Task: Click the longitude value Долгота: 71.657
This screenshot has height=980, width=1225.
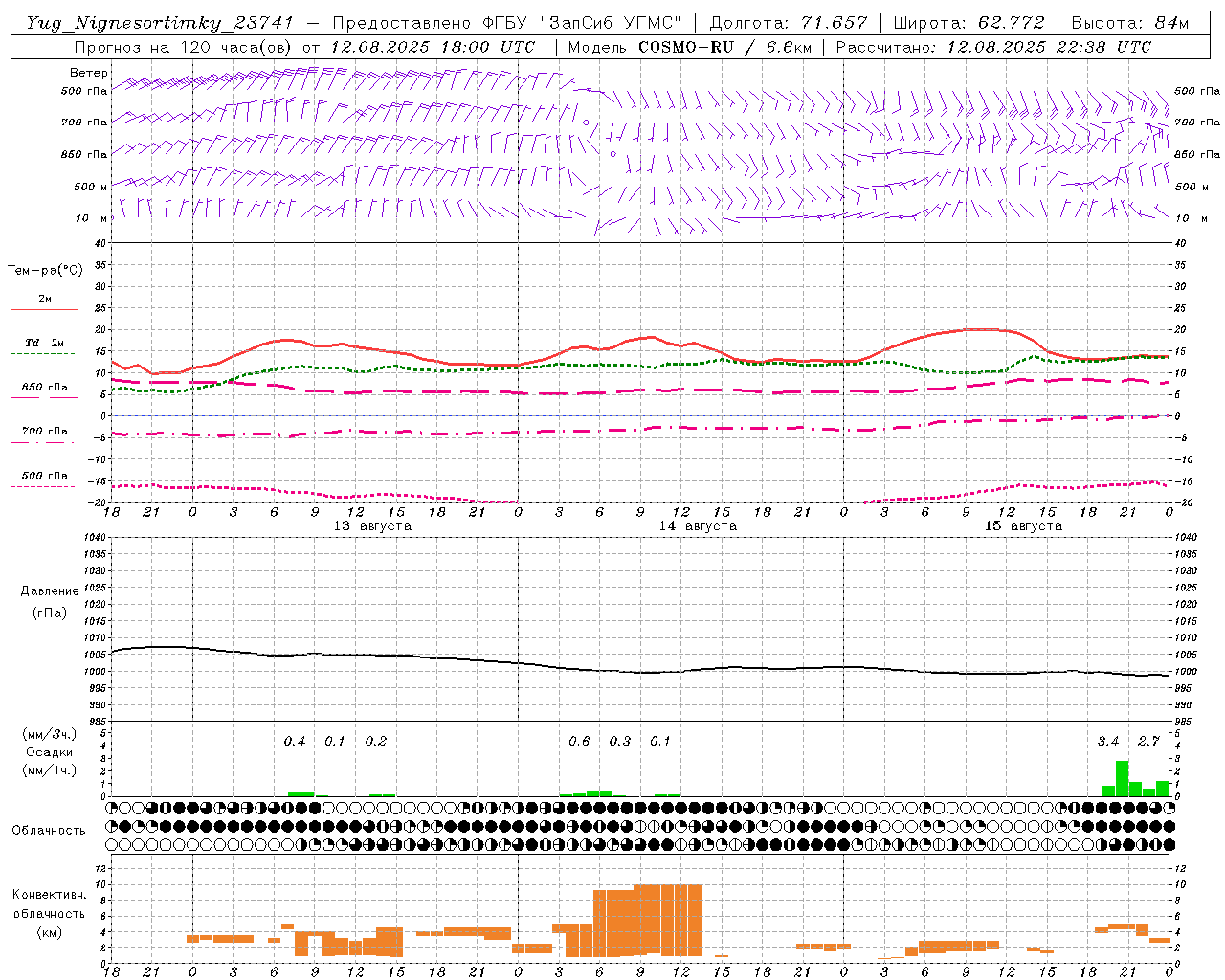Action: (x=789, y=23)
